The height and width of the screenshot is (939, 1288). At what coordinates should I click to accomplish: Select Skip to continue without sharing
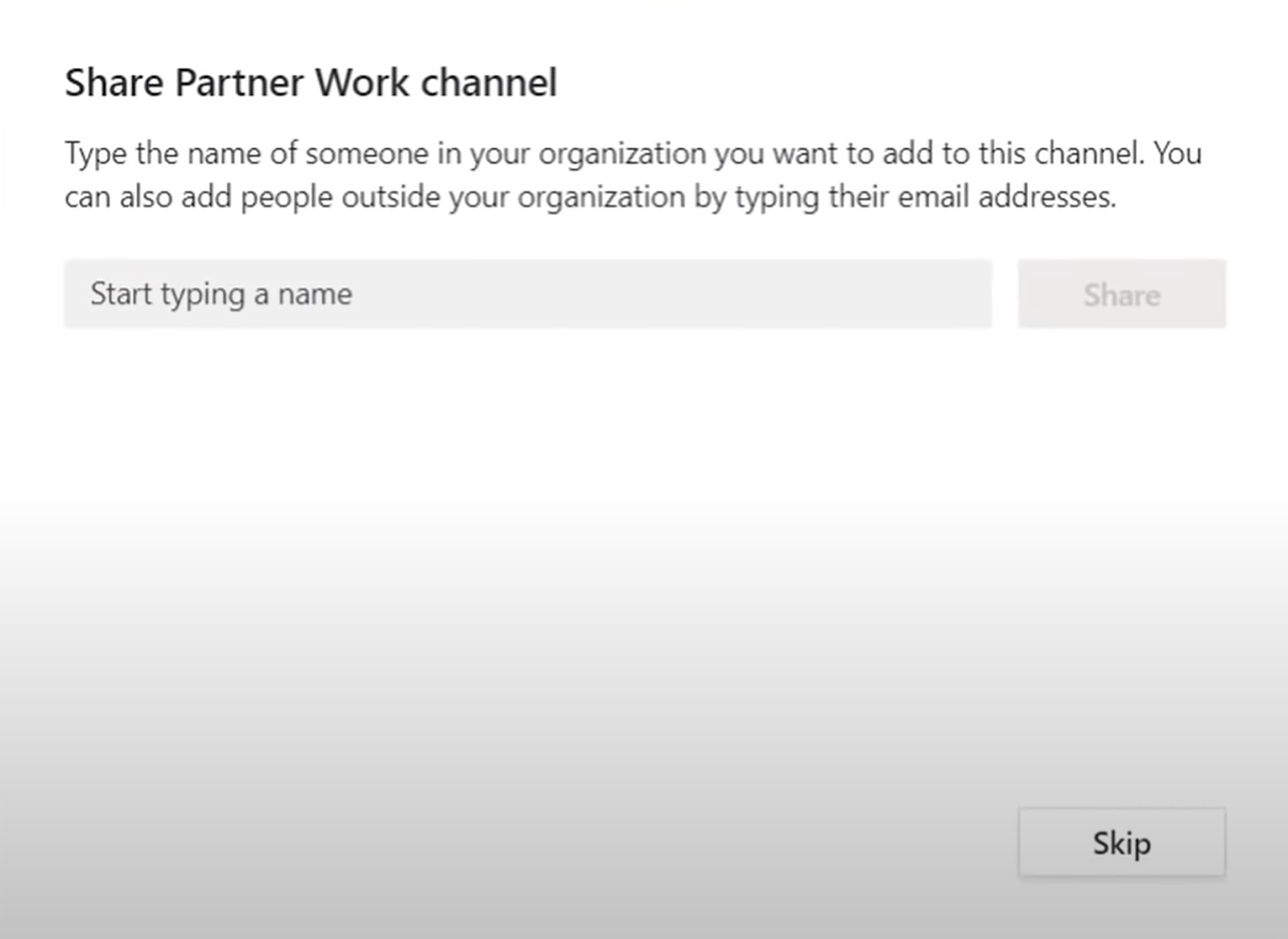pos(1121,843)
